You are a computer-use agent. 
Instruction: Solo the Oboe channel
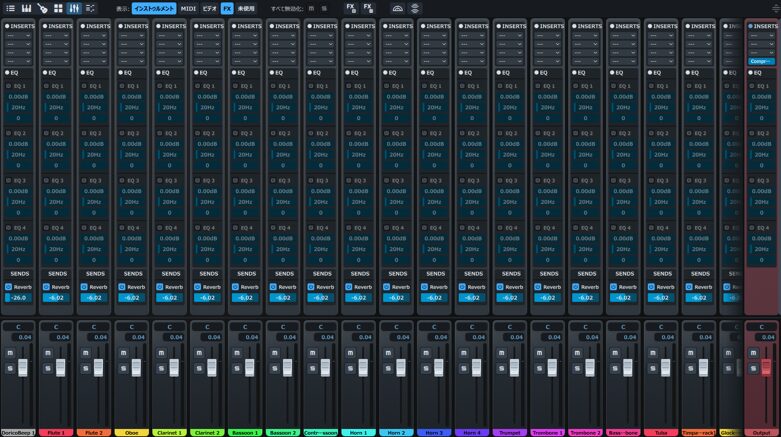124,369
